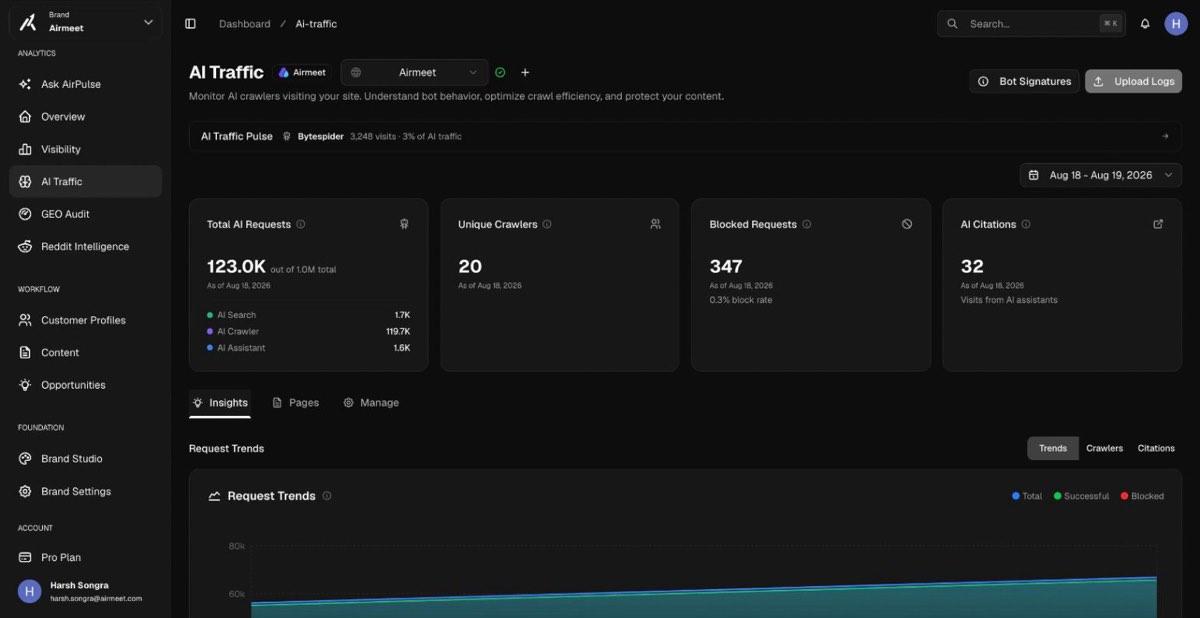This screenshot has height=618, width=1200.
Task: Toggle Blocked series in chart legend
Action: tap(1142, 496)
